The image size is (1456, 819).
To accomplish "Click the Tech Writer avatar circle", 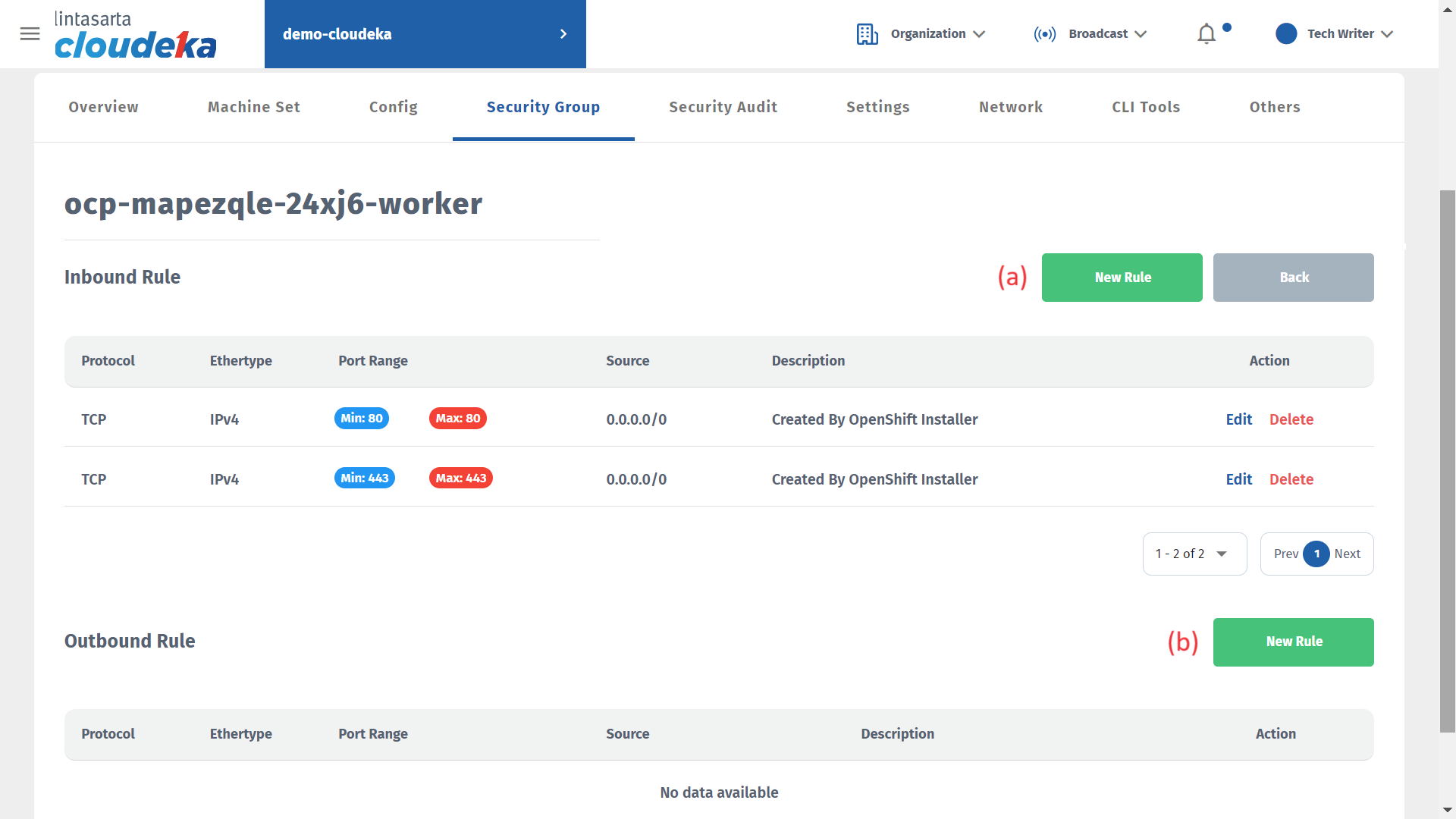I will pos(1286,34).
